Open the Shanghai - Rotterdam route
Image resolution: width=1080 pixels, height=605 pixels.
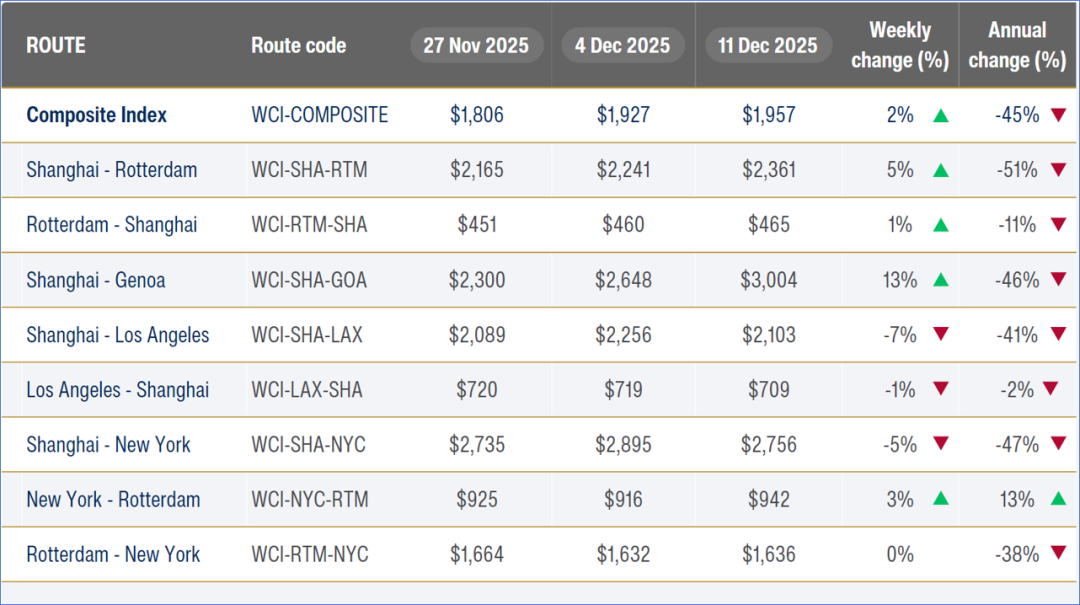(111, 170)
